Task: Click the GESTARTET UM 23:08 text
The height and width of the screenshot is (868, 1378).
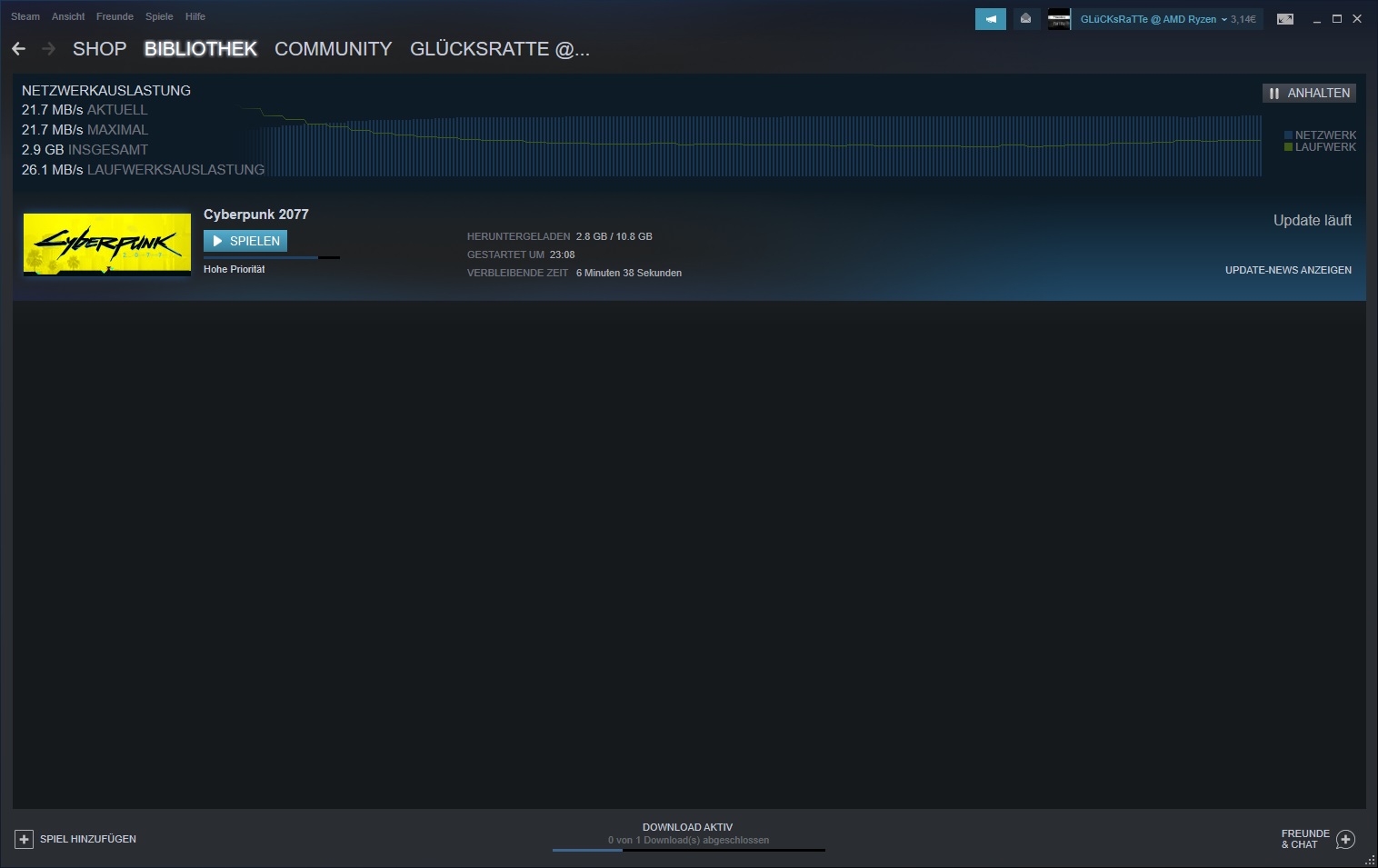Action: click(521, 254)
